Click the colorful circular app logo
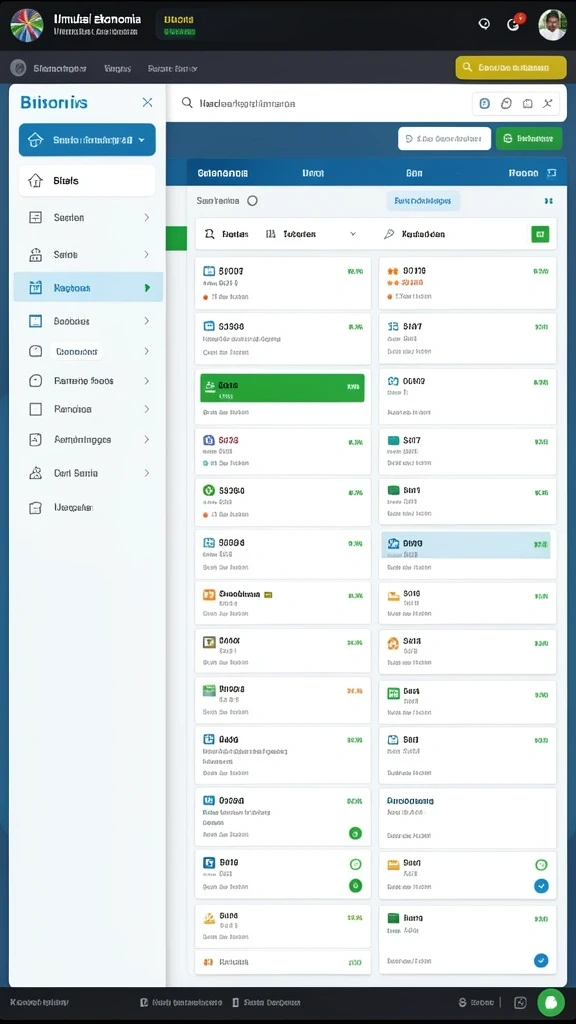 click(x=27, y=25)
